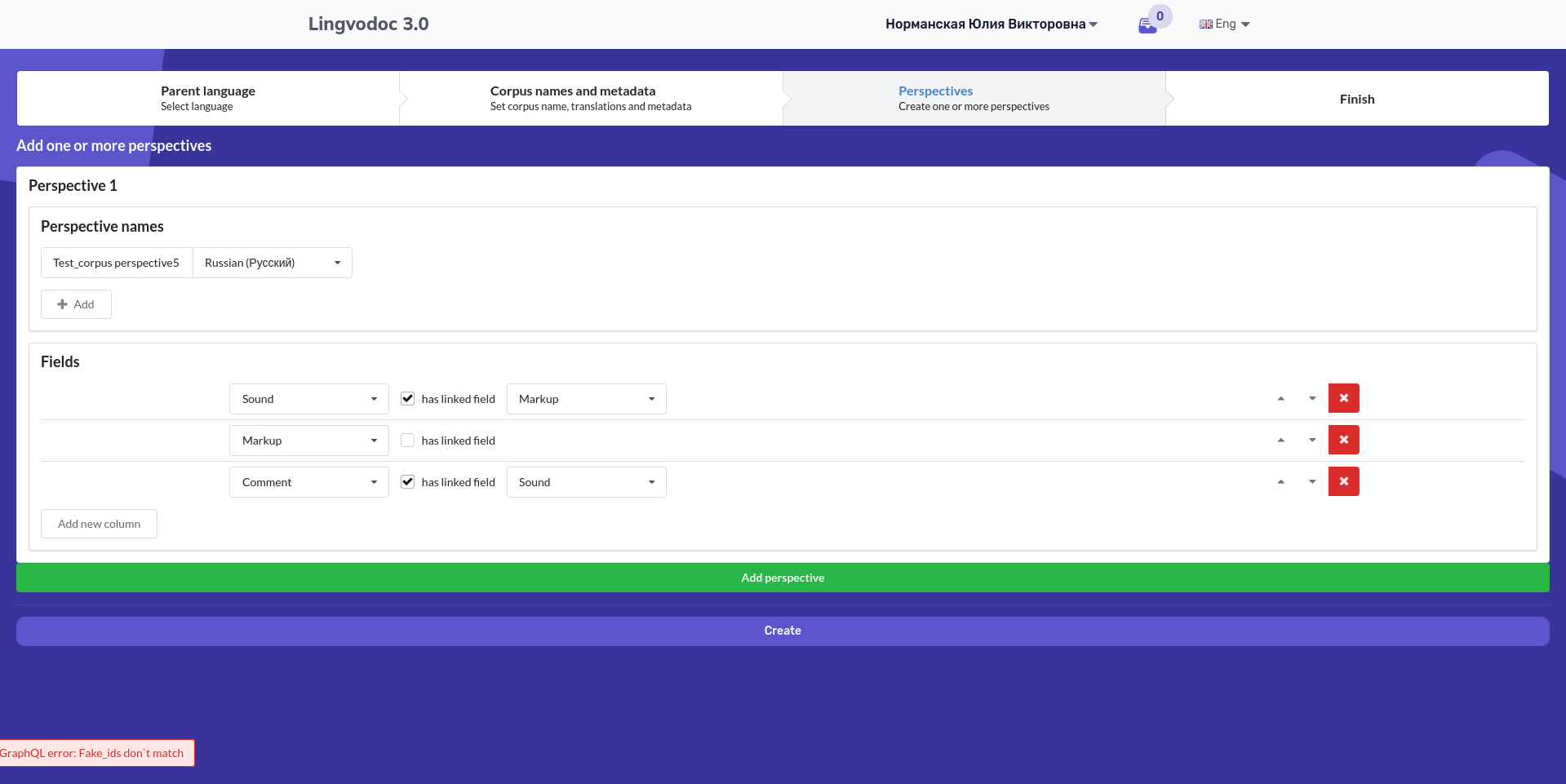
Task: Move the Sound field row up
Action: click(1281, 399)
